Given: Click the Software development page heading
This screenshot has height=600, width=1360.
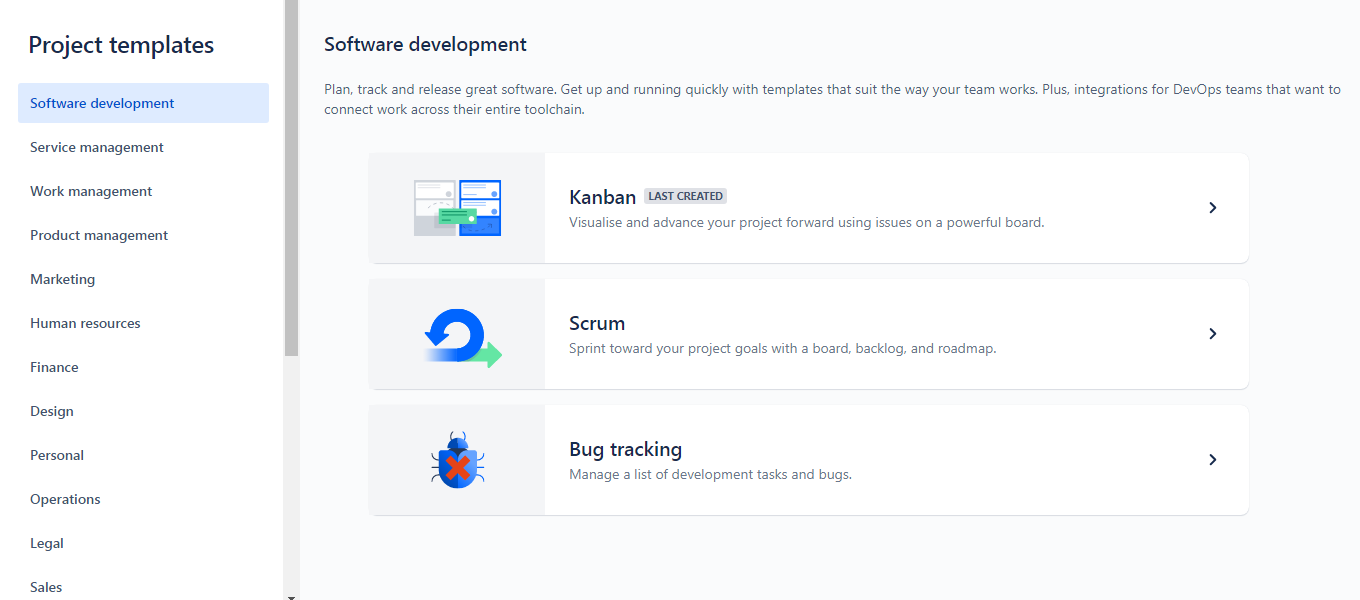Looking at the screenshot, I should pos(425,44).
